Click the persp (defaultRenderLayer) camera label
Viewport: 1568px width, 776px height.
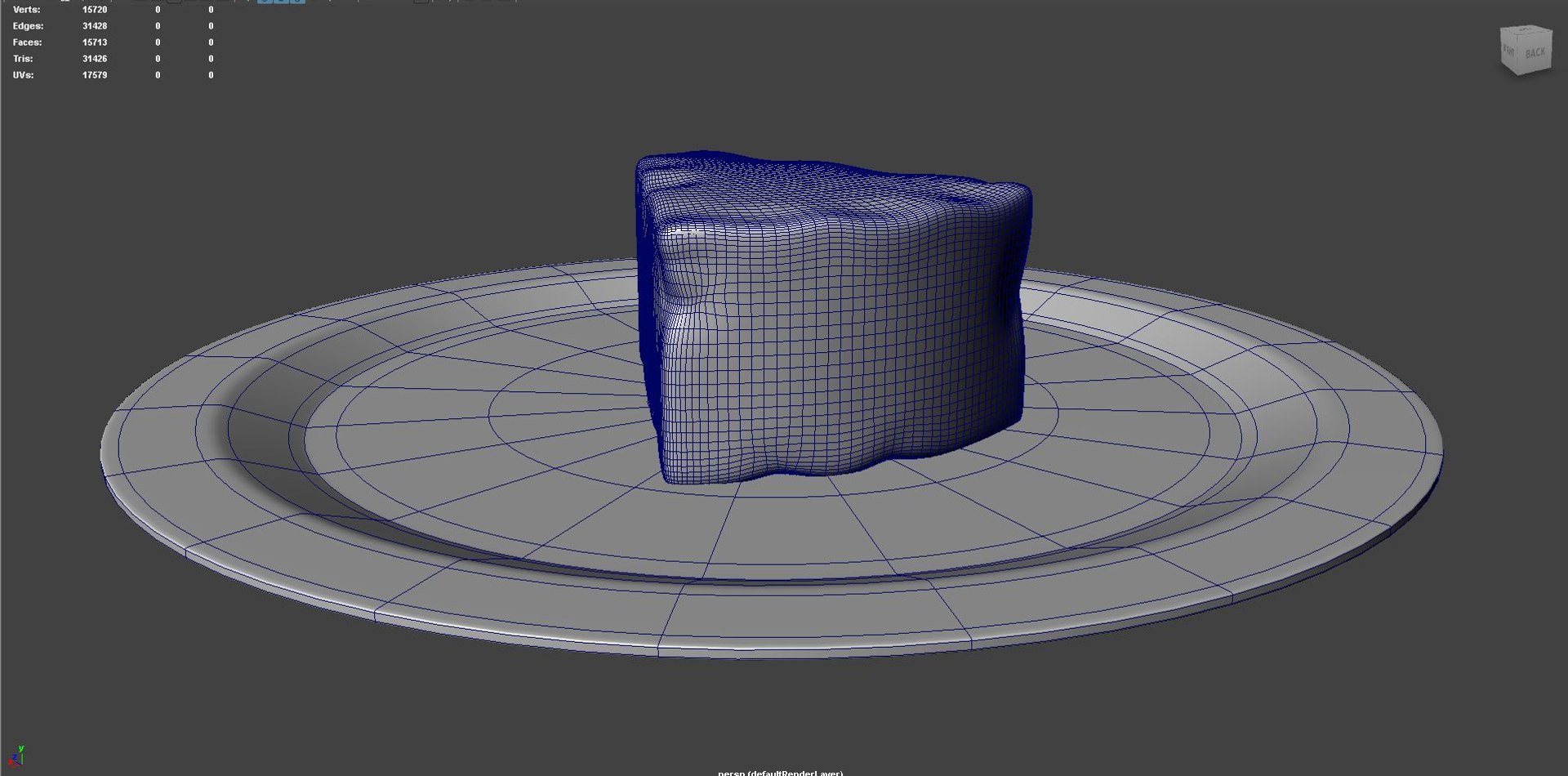[781, 772]
